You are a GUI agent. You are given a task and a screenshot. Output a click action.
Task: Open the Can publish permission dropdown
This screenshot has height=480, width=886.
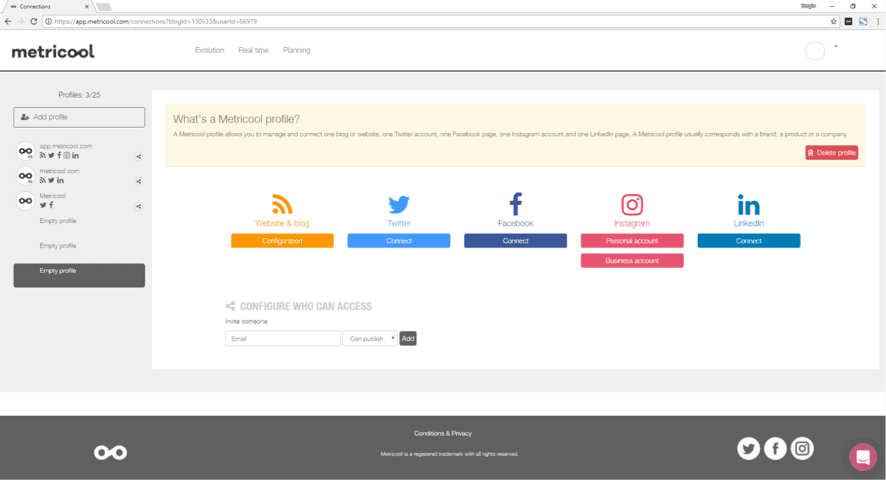pyautogui.click(x=370, y=339)
